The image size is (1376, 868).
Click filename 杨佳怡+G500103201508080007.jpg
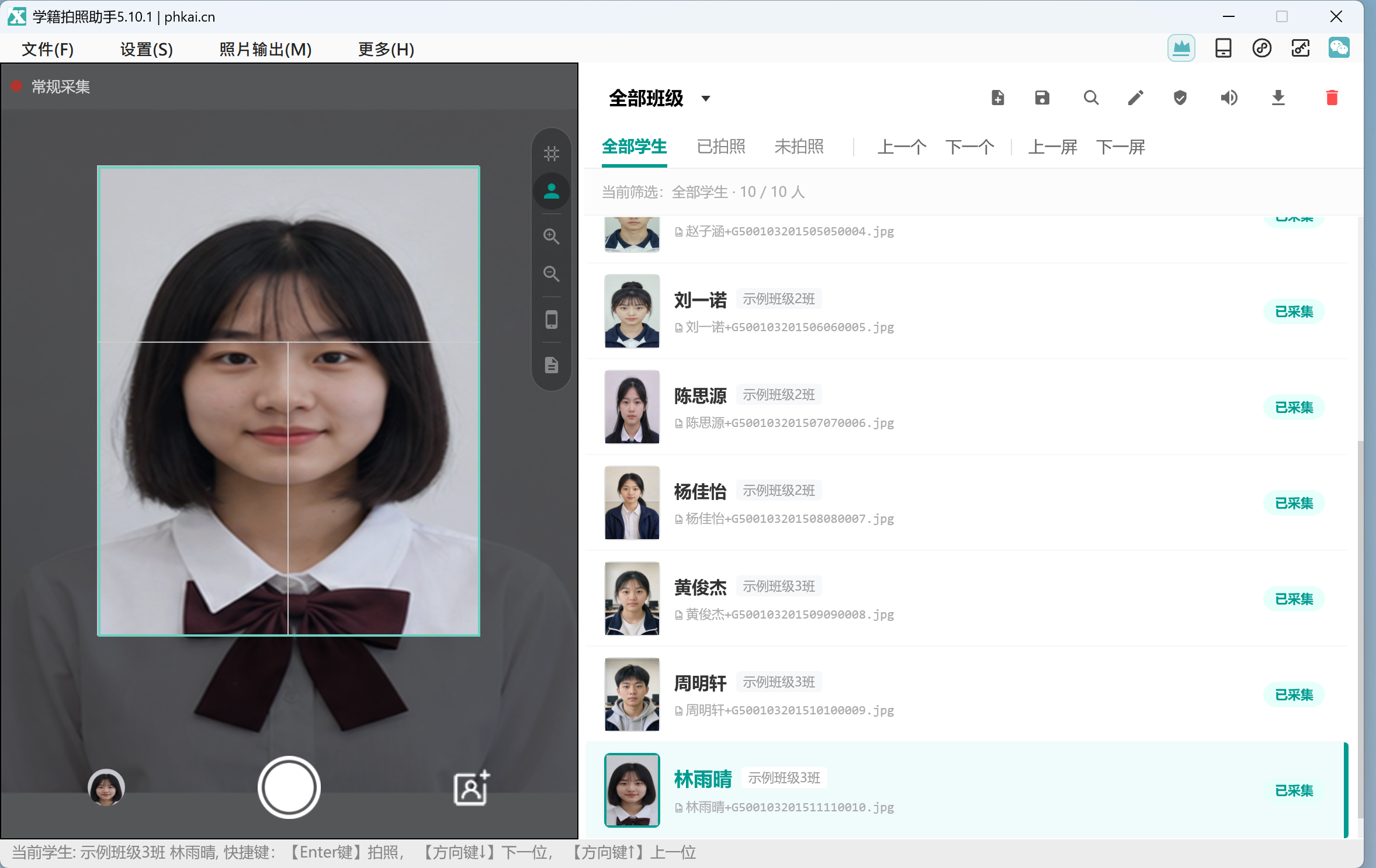[x=789, y=519]
